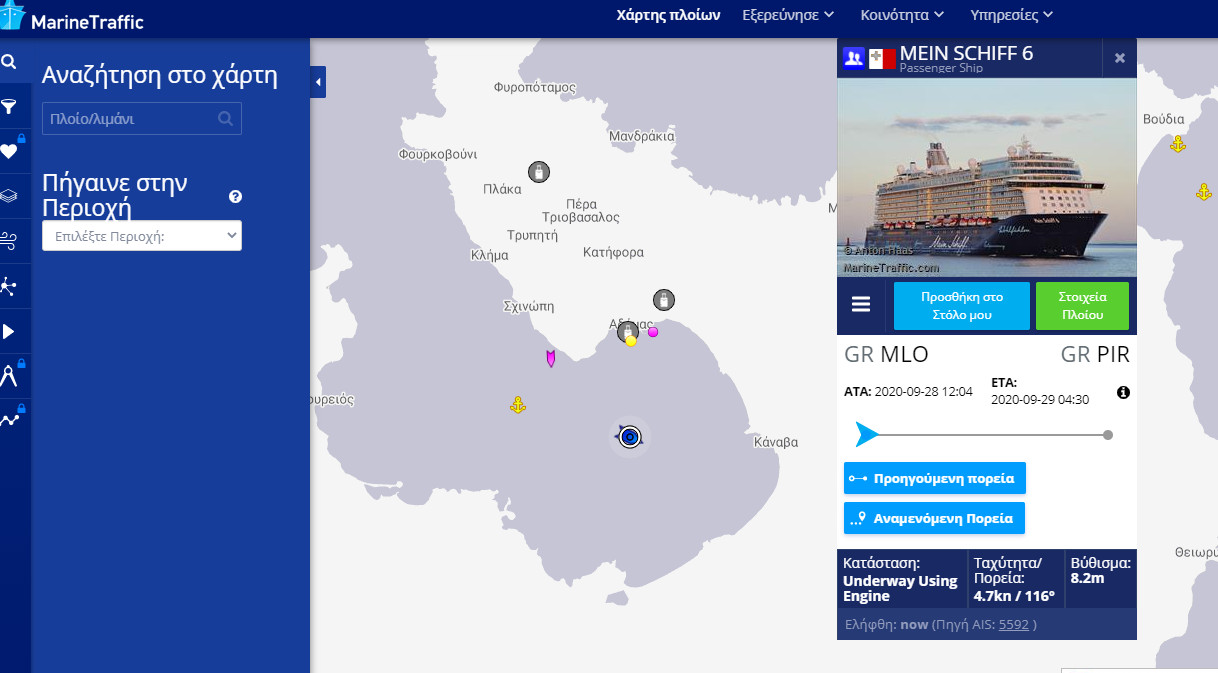Viewport: 1218px width, 673px height.
Task: Open AIS source link 5592
Action: click(x=1014, y=625)
